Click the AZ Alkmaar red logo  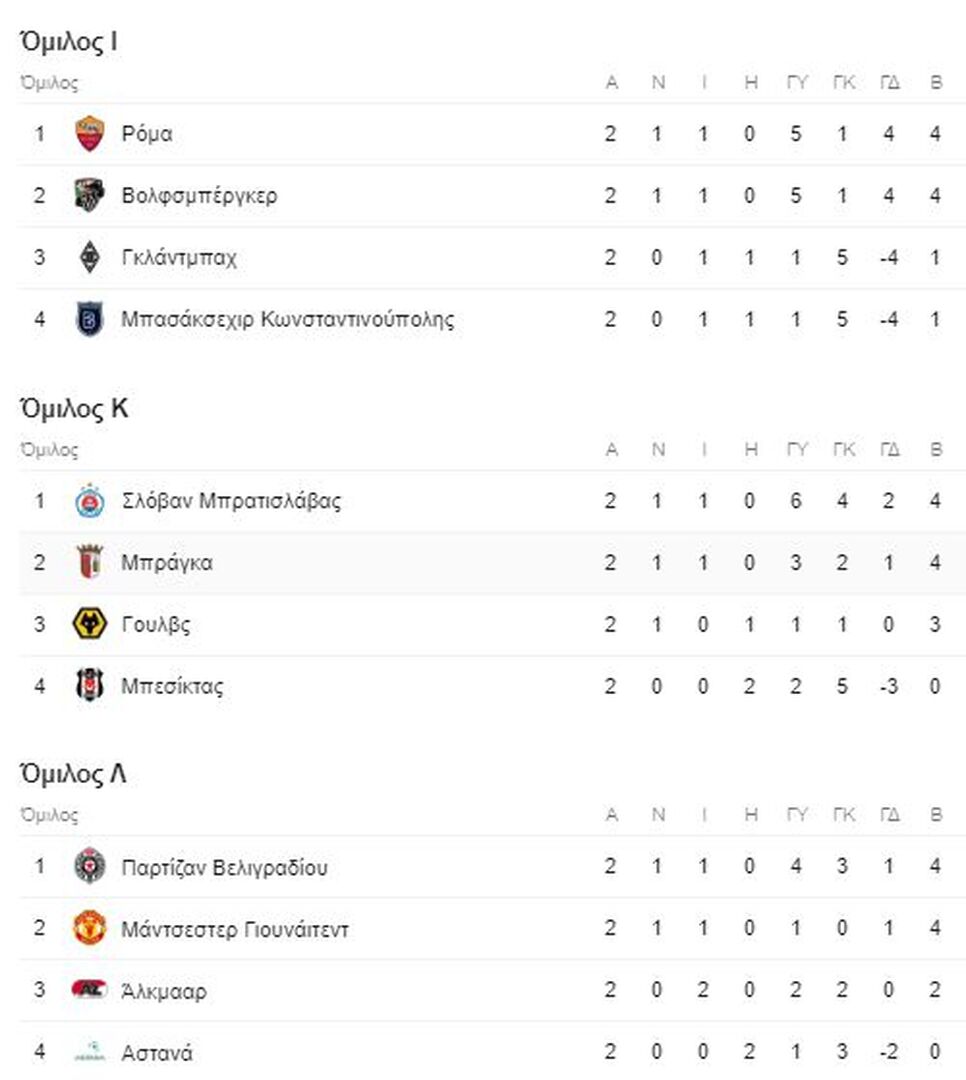click(x=90, y=990)
